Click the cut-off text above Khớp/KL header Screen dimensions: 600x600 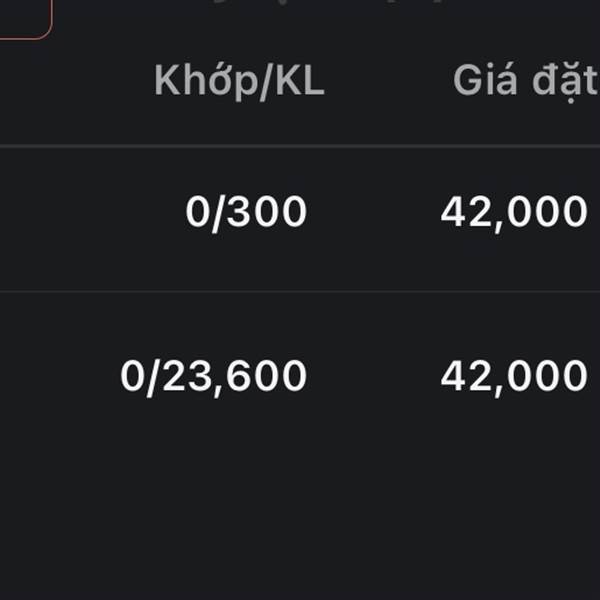[x=329, y=2]
